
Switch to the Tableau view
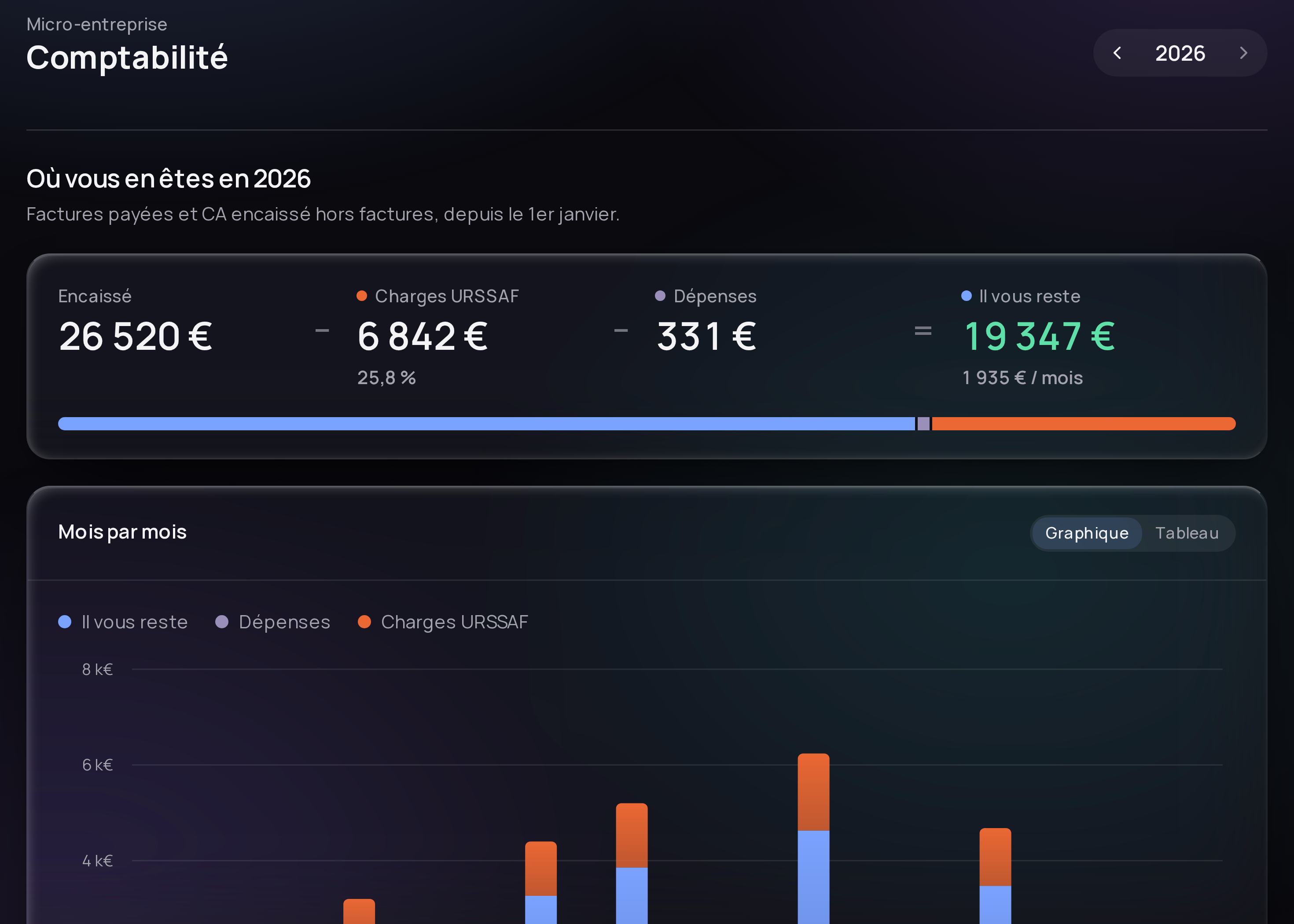tap(1187, 533)
